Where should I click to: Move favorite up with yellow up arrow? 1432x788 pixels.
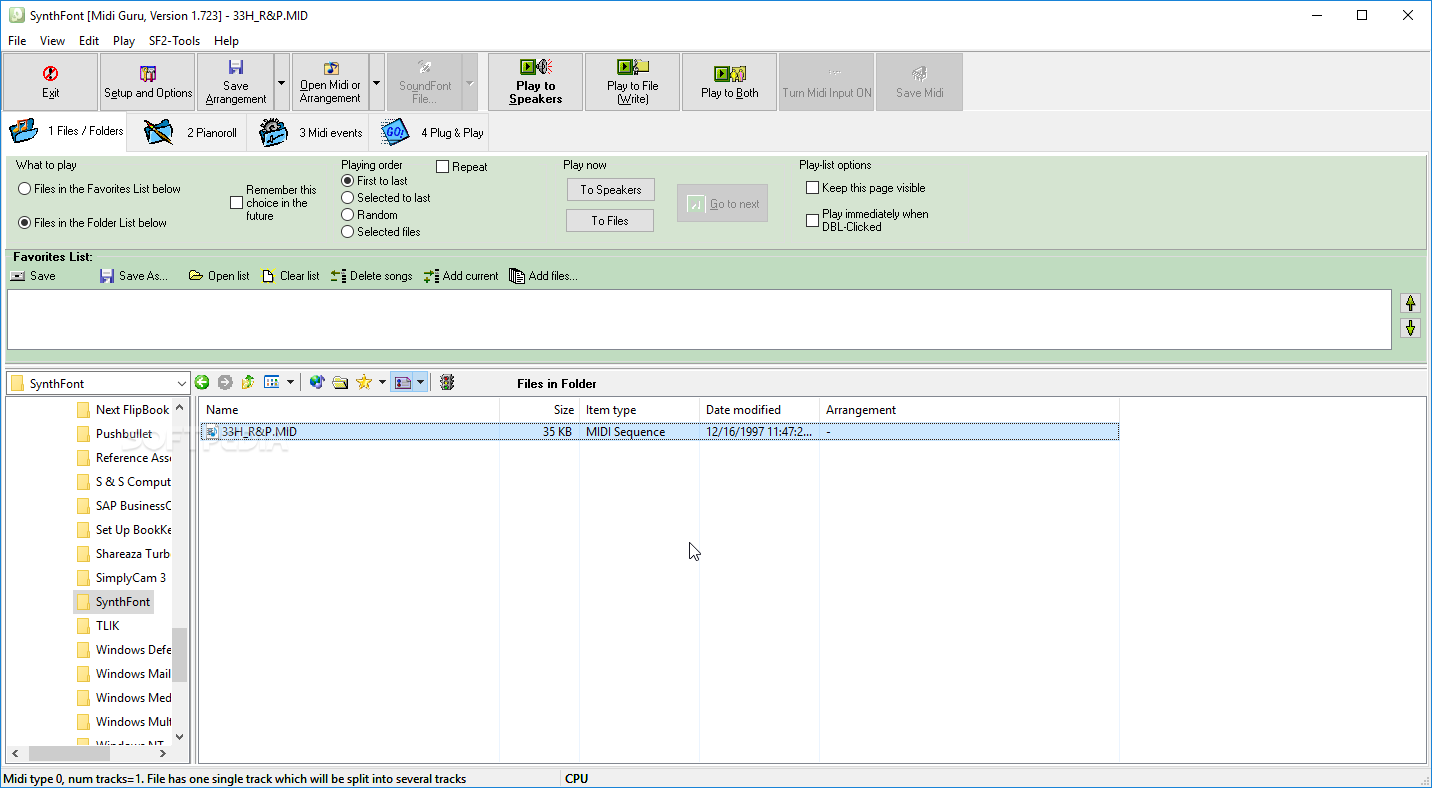1410,303
